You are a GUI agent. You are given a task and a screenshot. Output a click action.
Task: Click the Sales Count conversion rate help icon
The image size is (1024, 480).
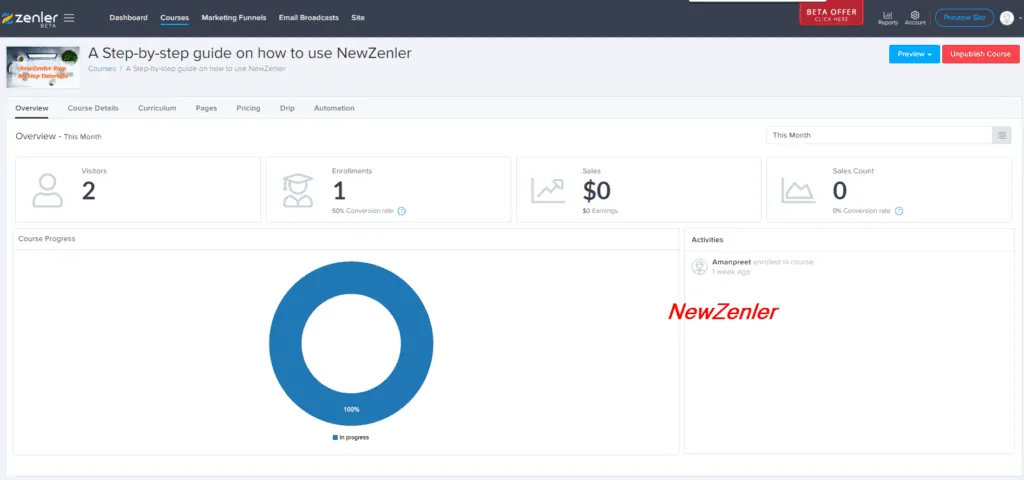899,211
